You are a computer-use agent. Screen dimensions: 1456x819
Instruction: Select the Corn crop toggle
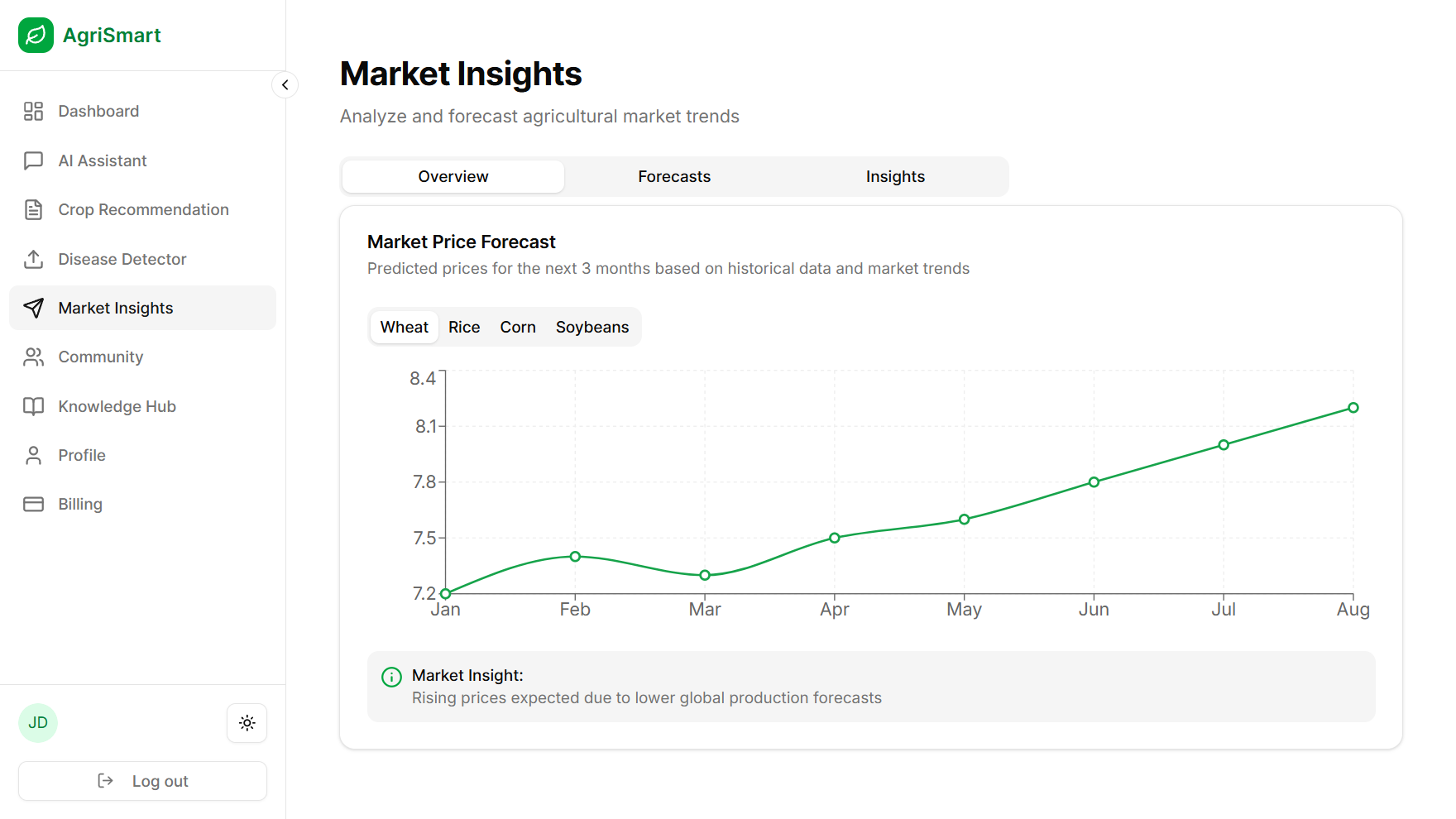click(518, 328)
